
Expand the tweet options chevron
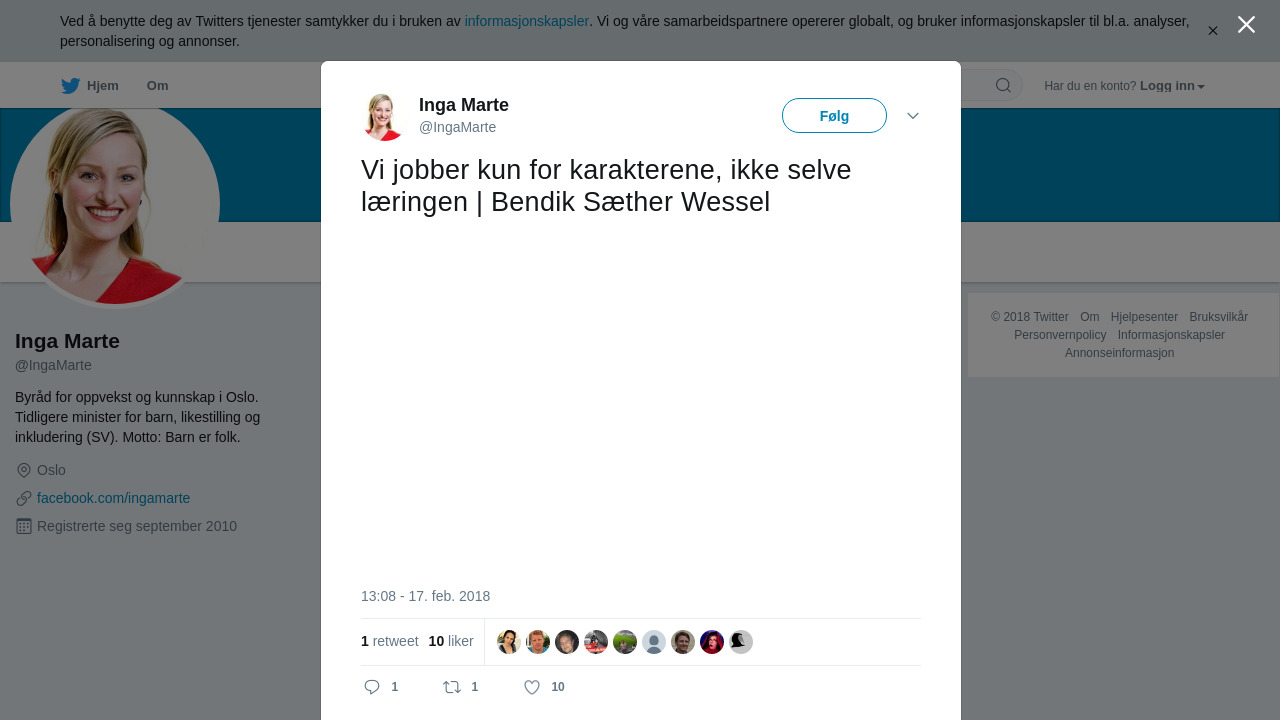[913, 116]
